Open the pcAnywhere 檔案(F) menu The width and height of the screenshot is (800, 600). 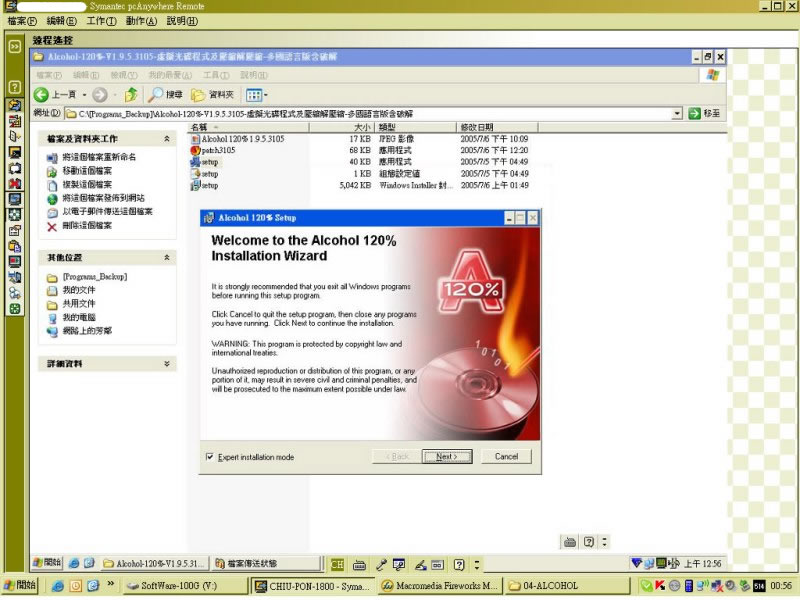(x=22, y=21)
